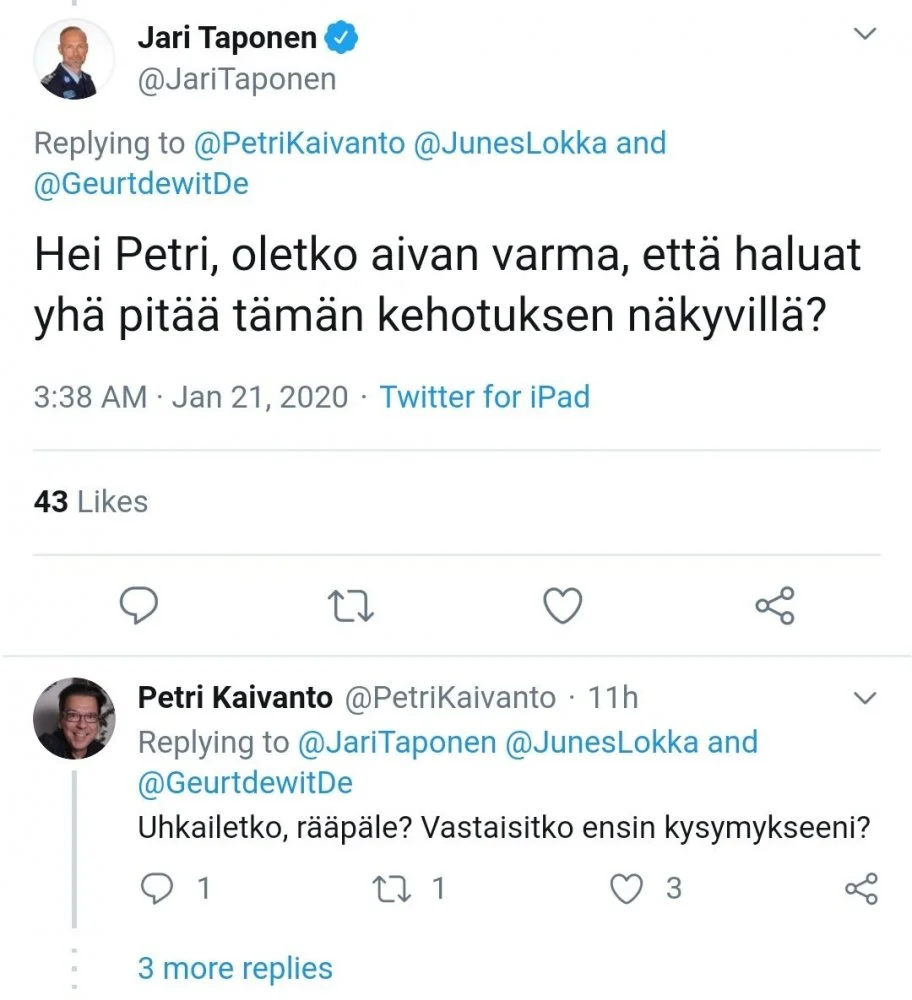912x1000 pixels.
Task: Click the retweet icon under the main tweet
Action: click(x=351, y=605)
